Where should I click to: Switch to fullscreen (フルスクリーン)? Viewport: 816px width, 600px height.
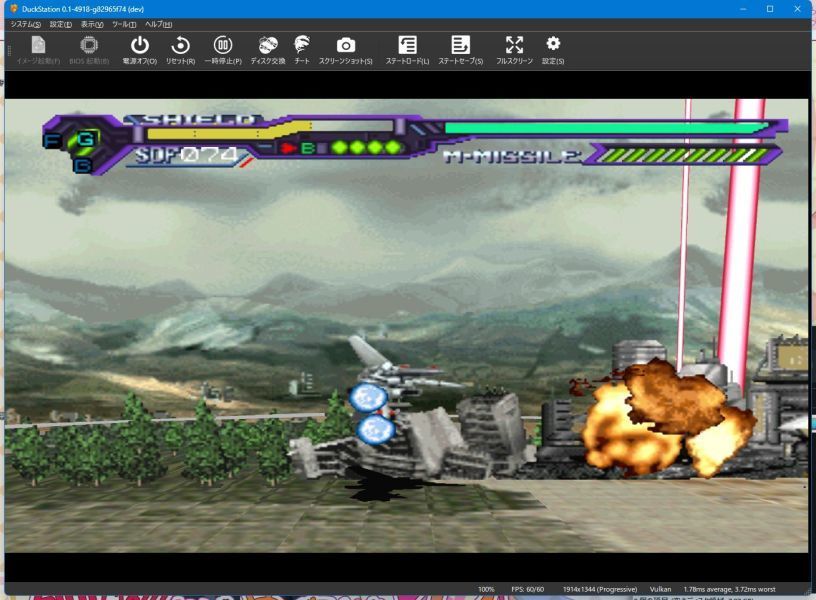point(514,50)
